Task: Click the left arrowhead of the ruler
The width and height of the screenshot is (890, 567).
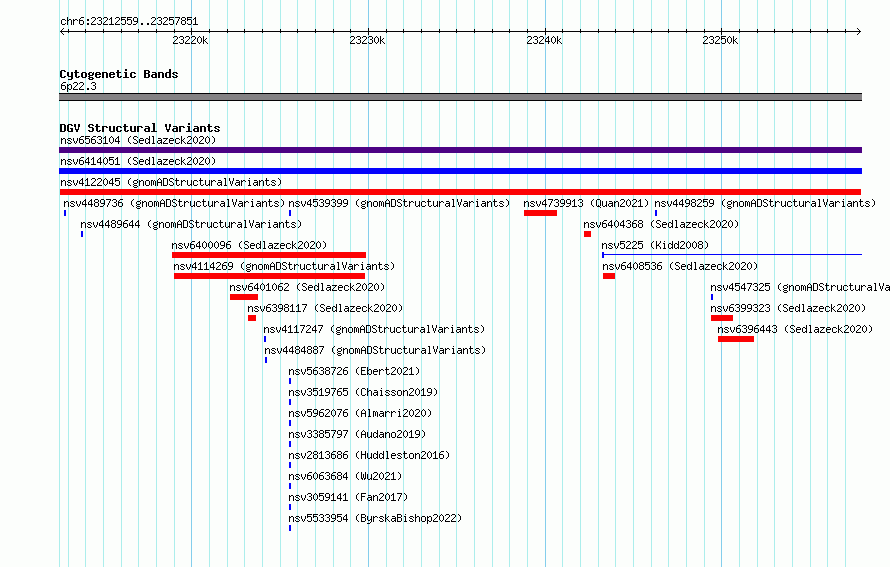Action: pyautogui.click(x=62, y=31)
